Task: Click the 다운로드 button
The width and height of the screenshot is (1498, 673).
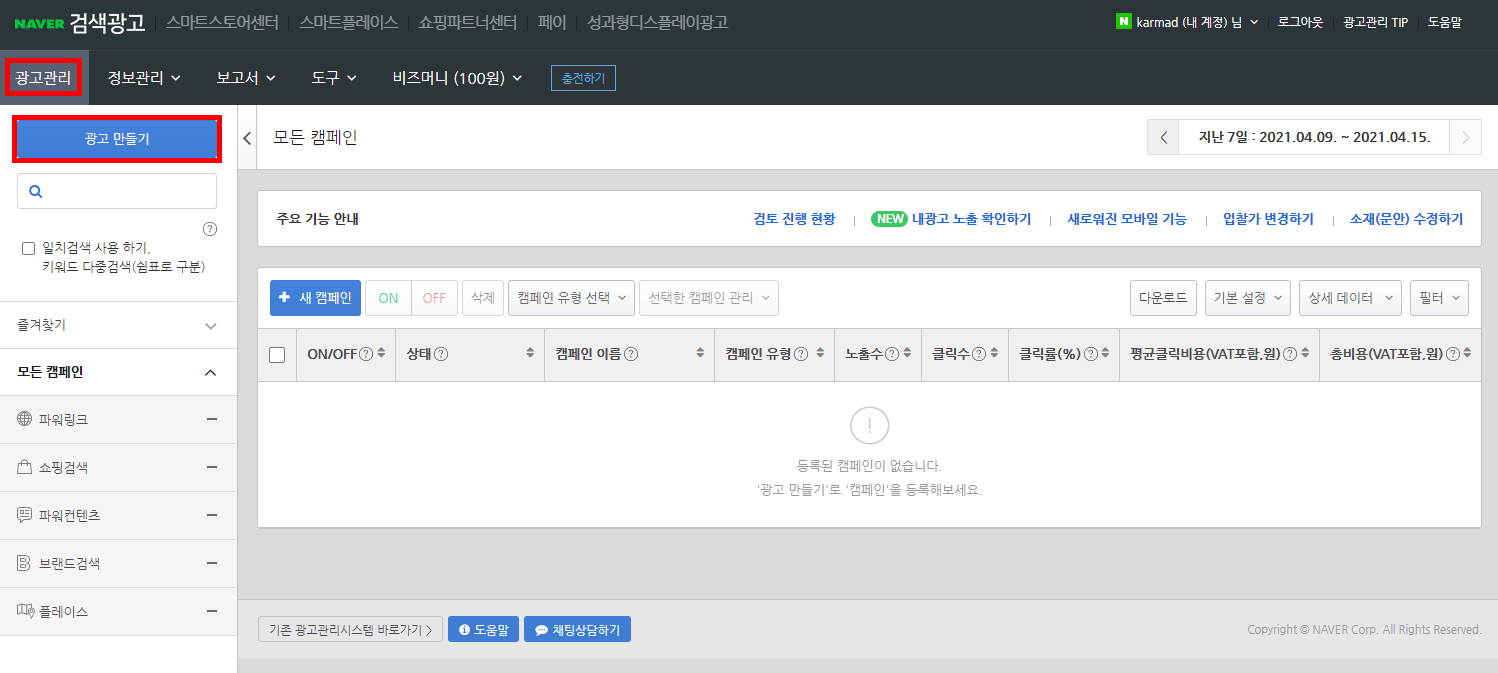Action: point(1164,298)
